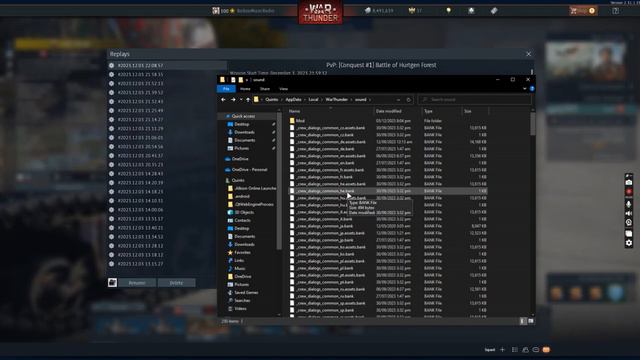
Task: Open pinned Downloads under Quick access
Action: tap(244, 132)
